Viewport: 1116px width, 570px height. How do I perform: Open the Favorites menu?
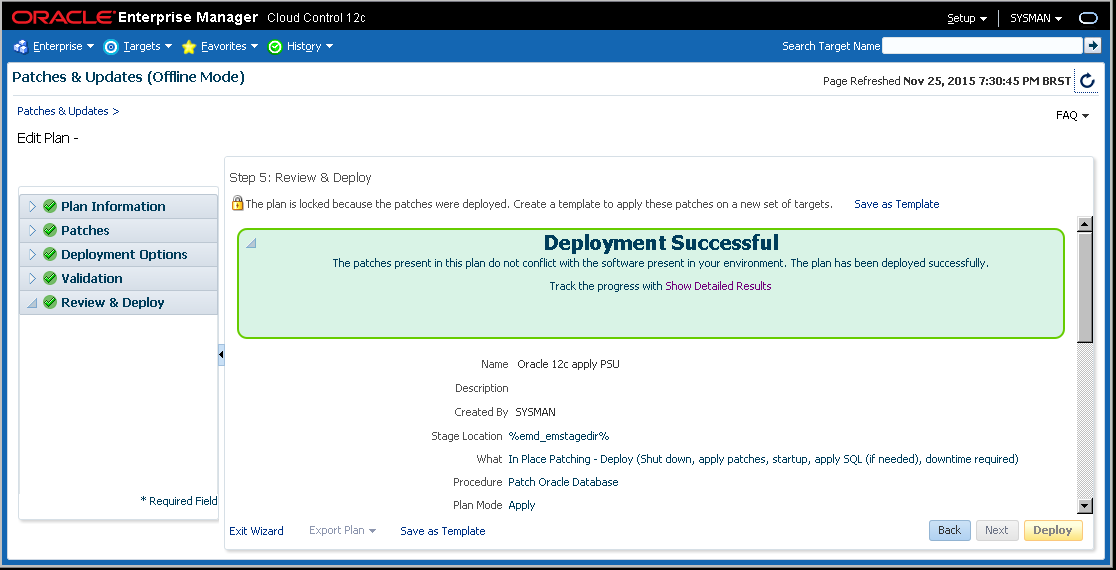tap(230, 46)
